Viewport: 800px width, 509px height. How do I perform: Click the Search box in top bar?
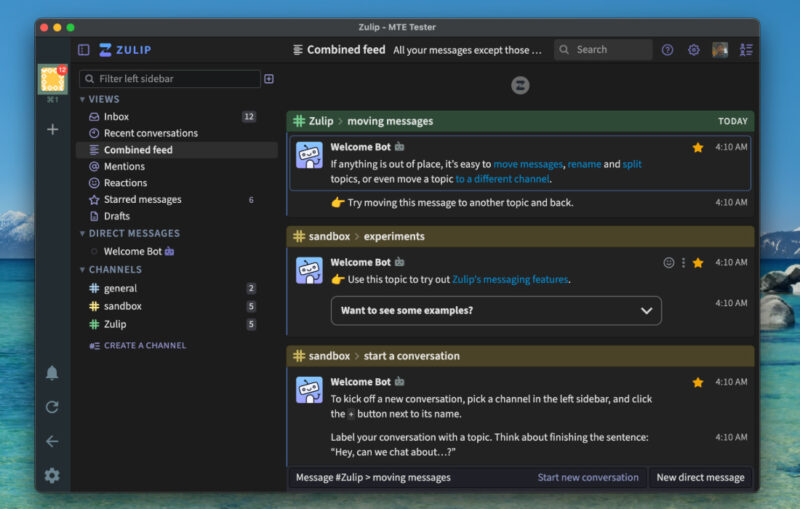(603, 49)
